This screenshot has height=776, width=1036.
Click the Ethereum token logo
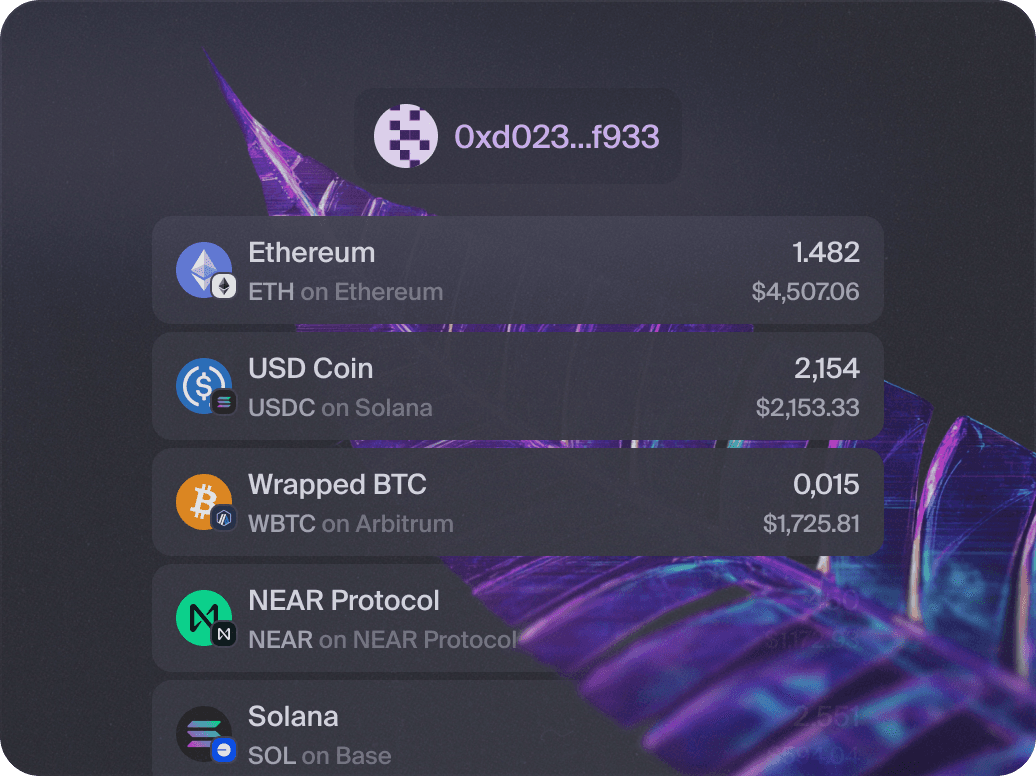pos(204,270)
